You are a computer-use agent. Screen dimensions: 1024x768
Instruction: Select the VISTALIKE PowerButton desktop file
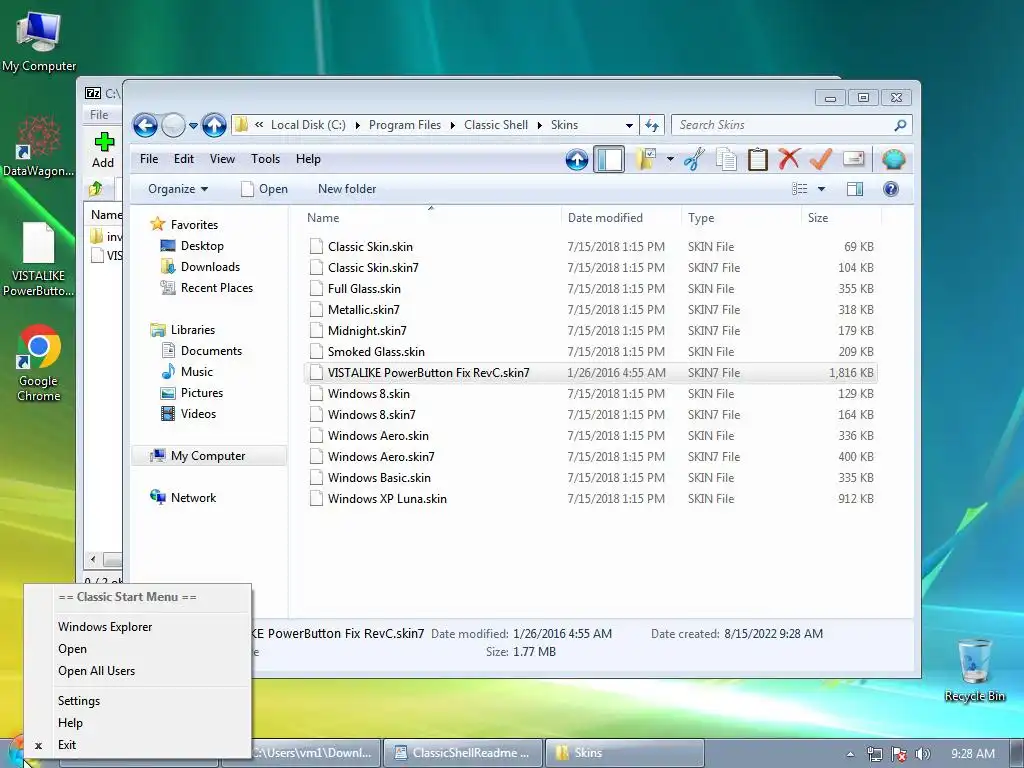point(38,259)
